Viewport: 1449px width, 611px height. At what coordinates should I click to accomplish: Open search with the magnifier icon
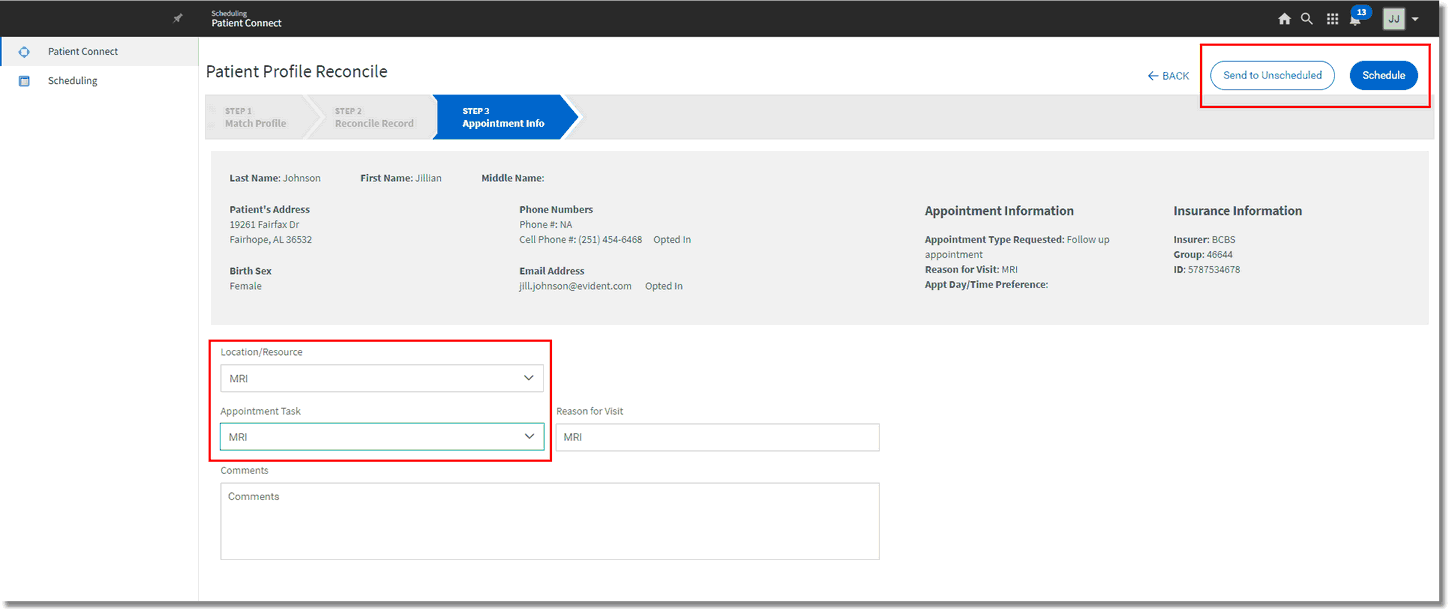click(1307, 18)
